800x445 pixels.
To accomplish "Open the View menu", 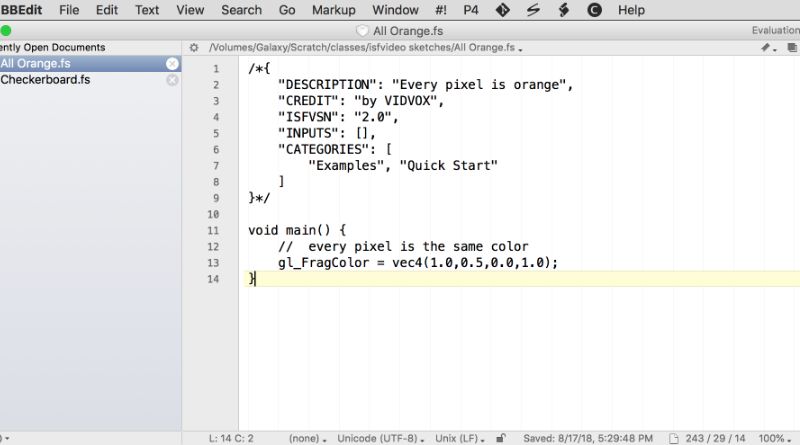I will (x=190, y=10).
